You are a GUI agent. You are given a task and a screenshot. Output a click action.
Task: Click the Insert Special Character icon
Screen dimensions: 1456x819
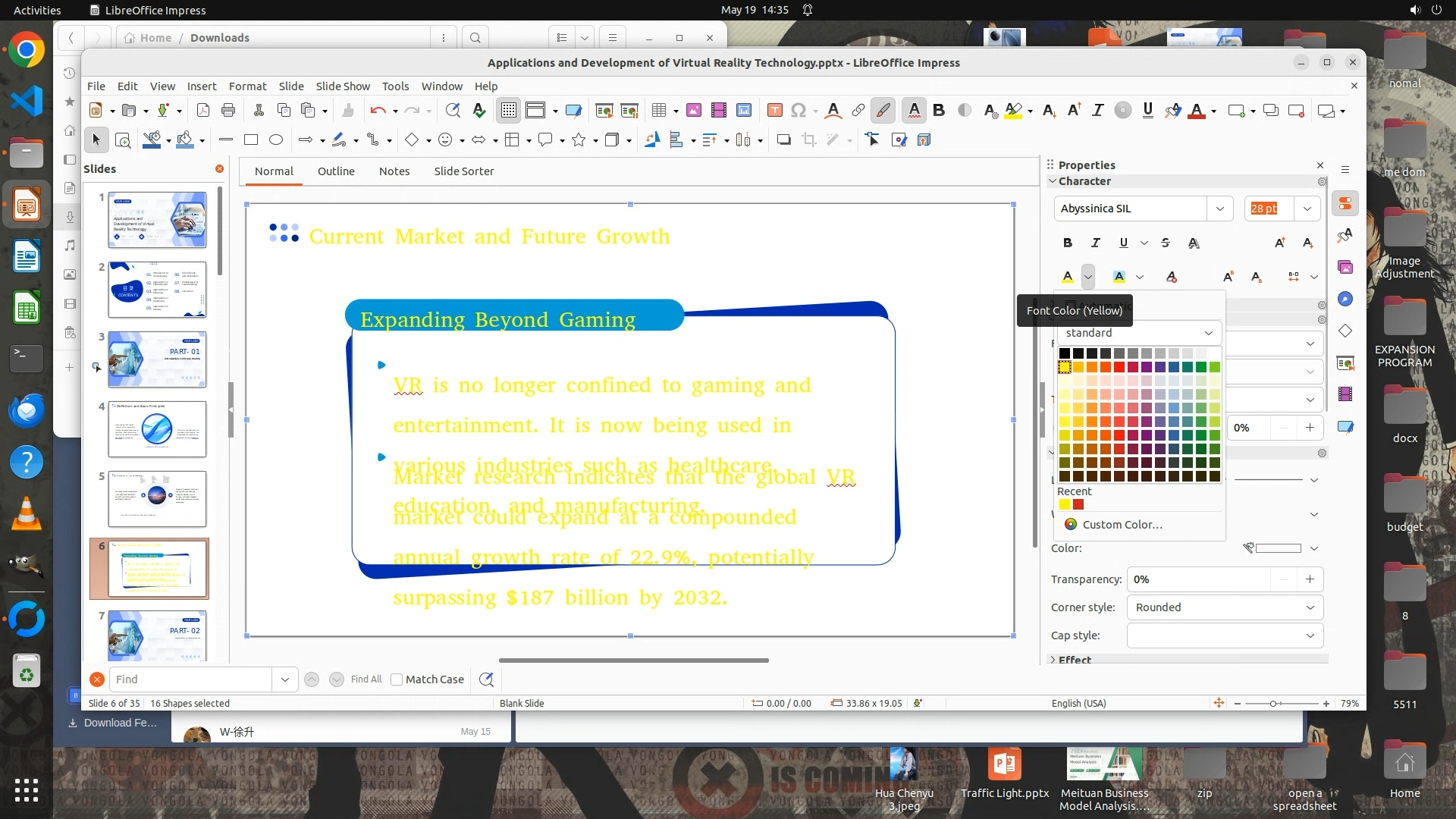coord(798,111)
